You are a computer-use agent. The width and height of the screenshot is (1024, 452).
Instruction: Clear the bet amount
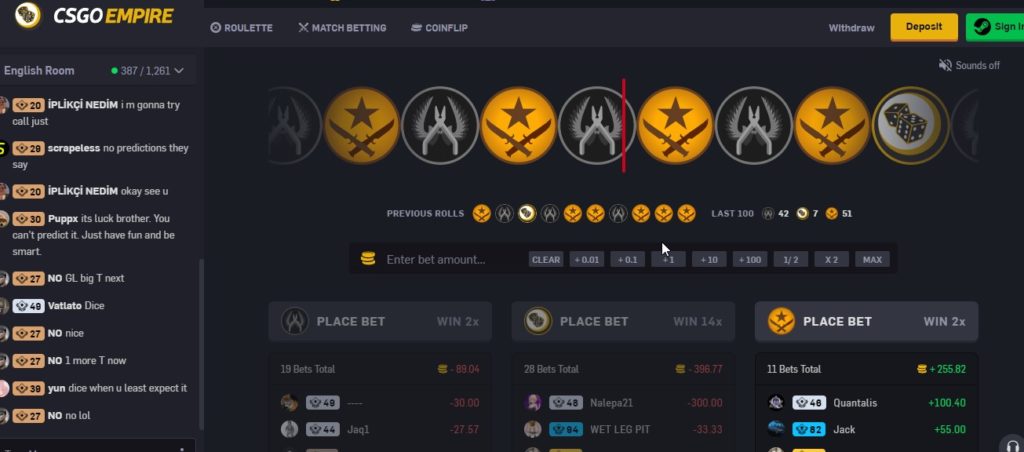pos(546,259)
